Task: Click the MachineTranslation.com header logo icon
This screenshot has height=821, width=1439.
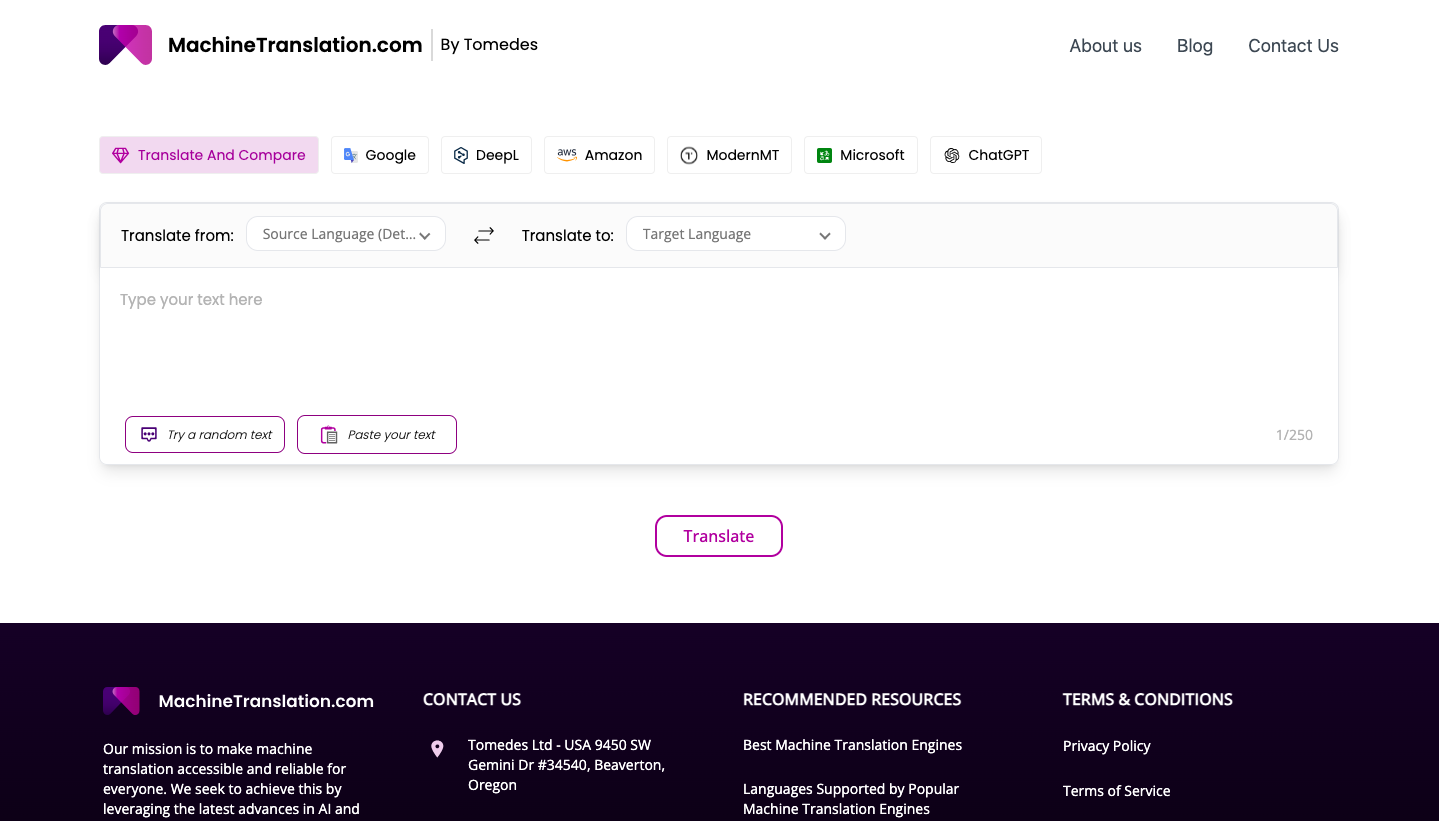Action: point(126,45)
